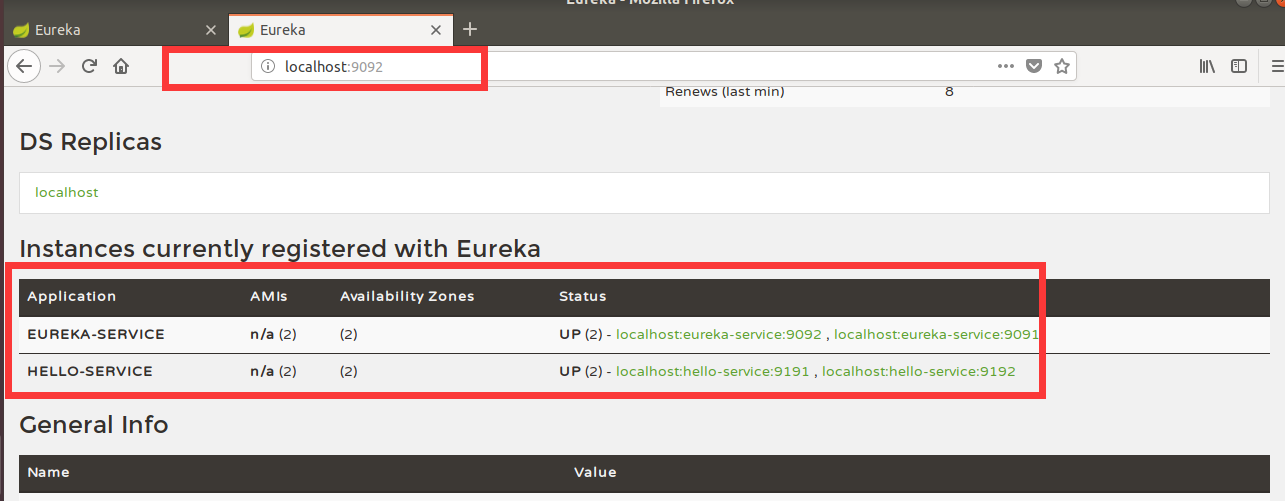The height and width of the screenshot is (501, 1285).
Task: Click the General Info heading
Action: pyautogui.click(x=94, y=425)
